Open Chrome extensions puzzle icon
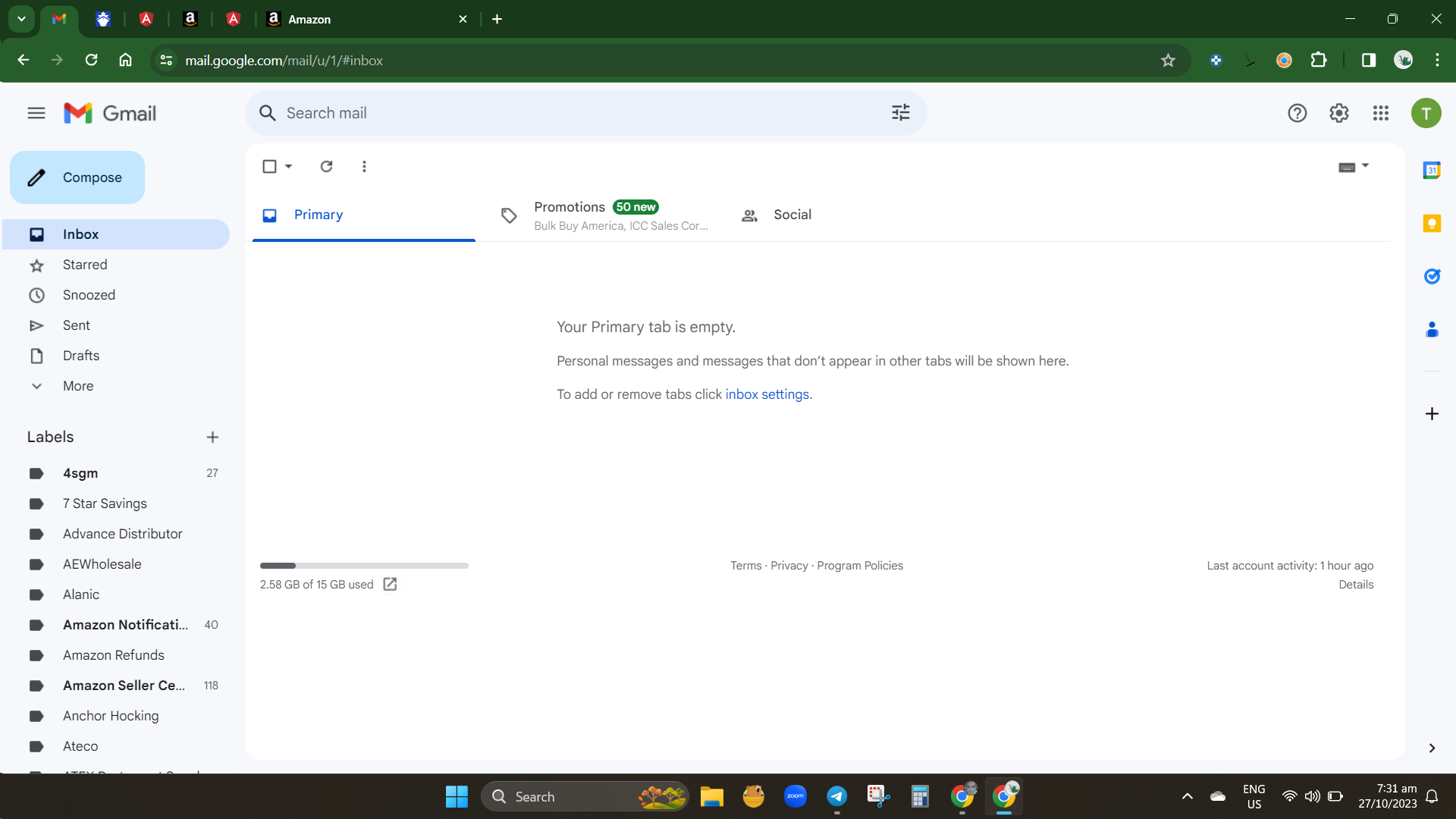The width and height of the screenshot is (1456, 819). [x=1319, y=60]
